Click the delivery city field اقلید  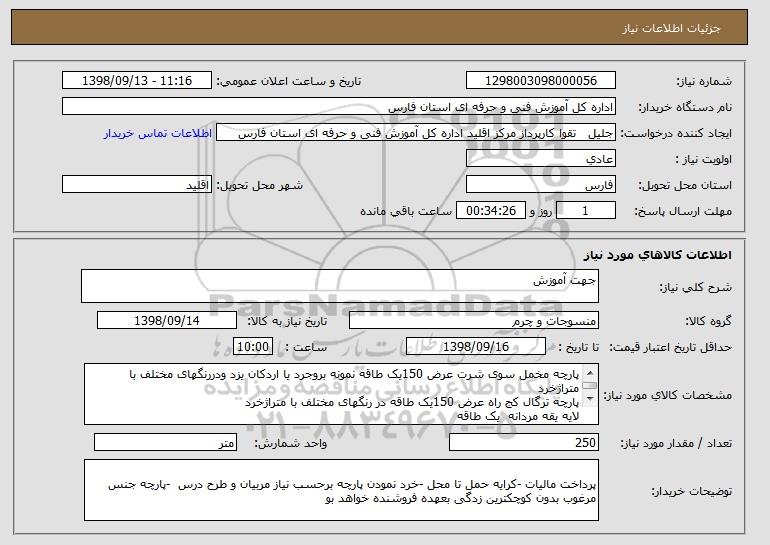click(137, 185)
